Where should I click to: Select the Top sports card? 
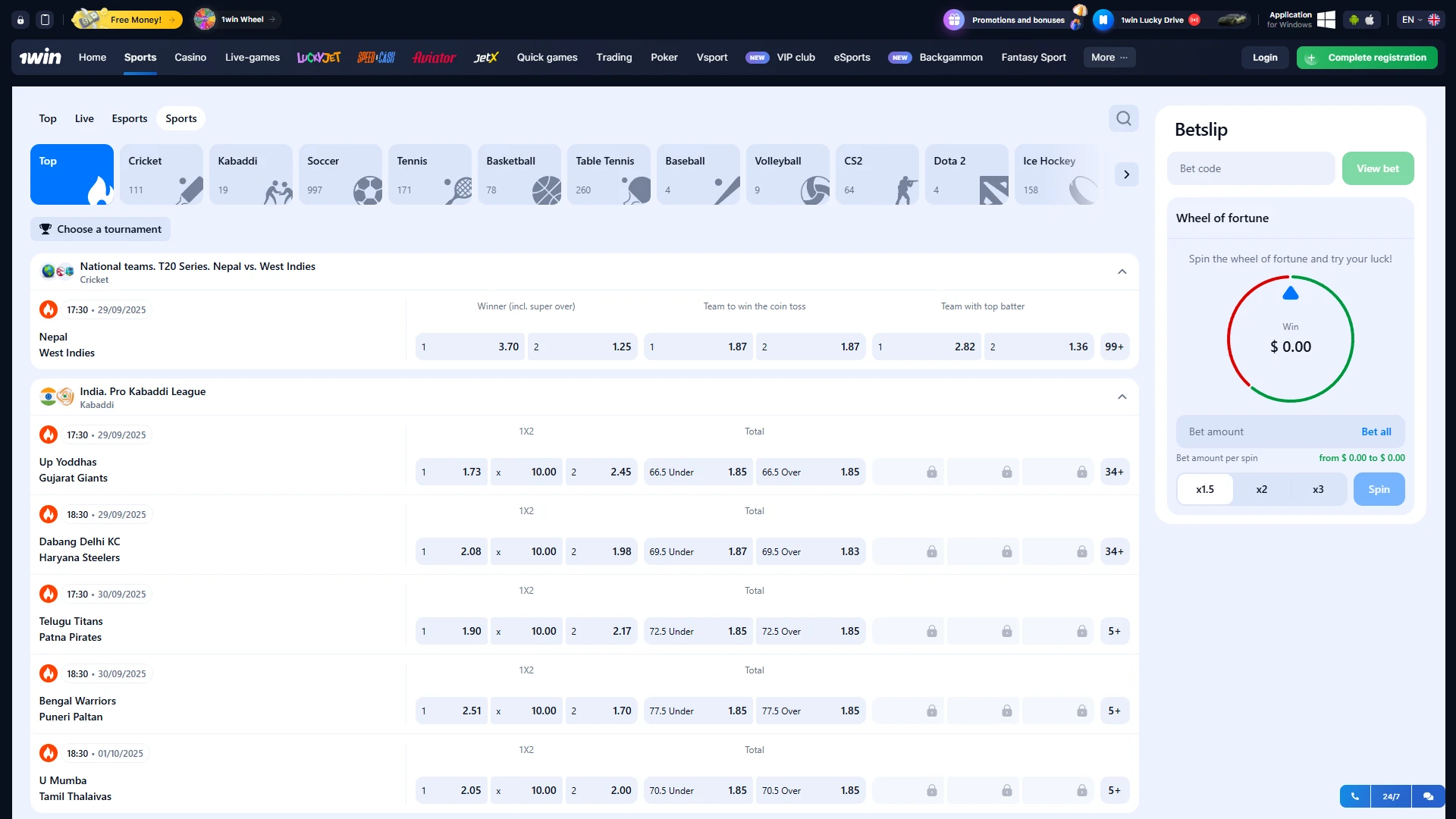point(72,174)
